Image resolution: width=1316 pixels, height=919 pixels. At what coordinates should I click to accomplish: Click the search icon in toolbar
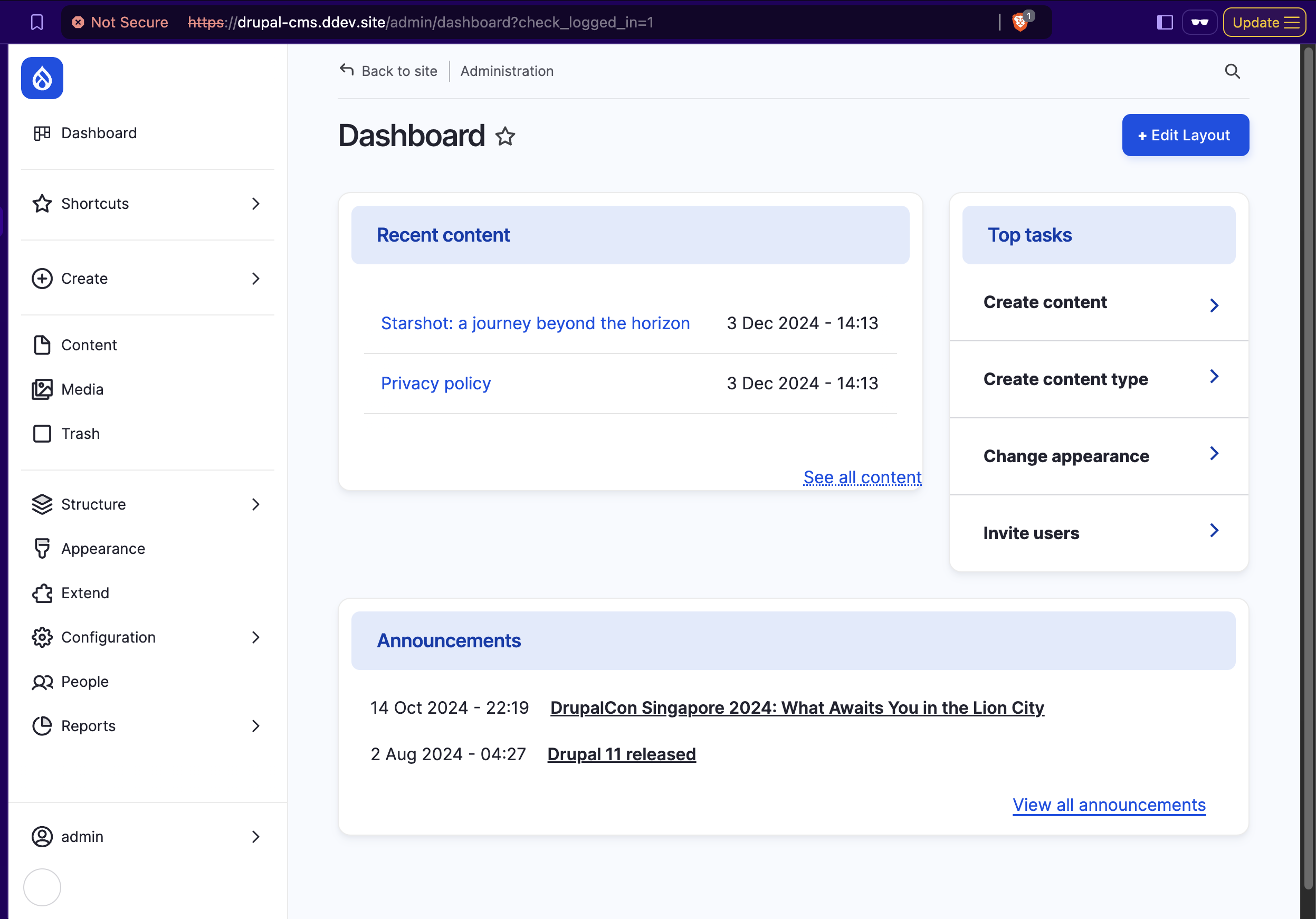1231,71
